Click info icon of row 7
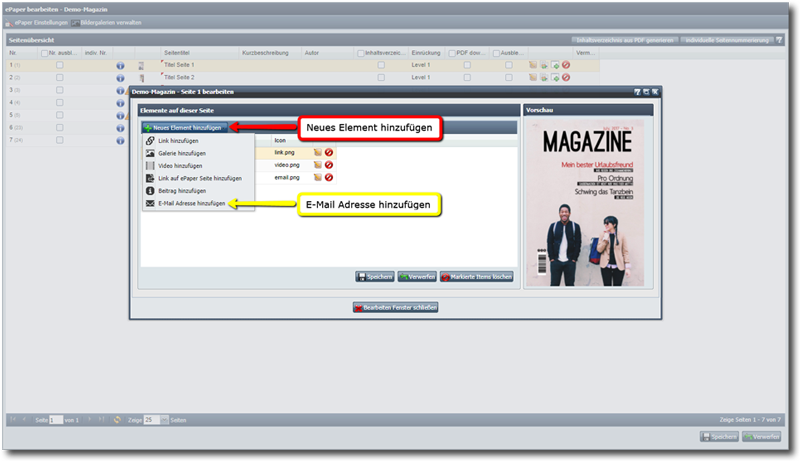The image size is (800, 461). 120,141
